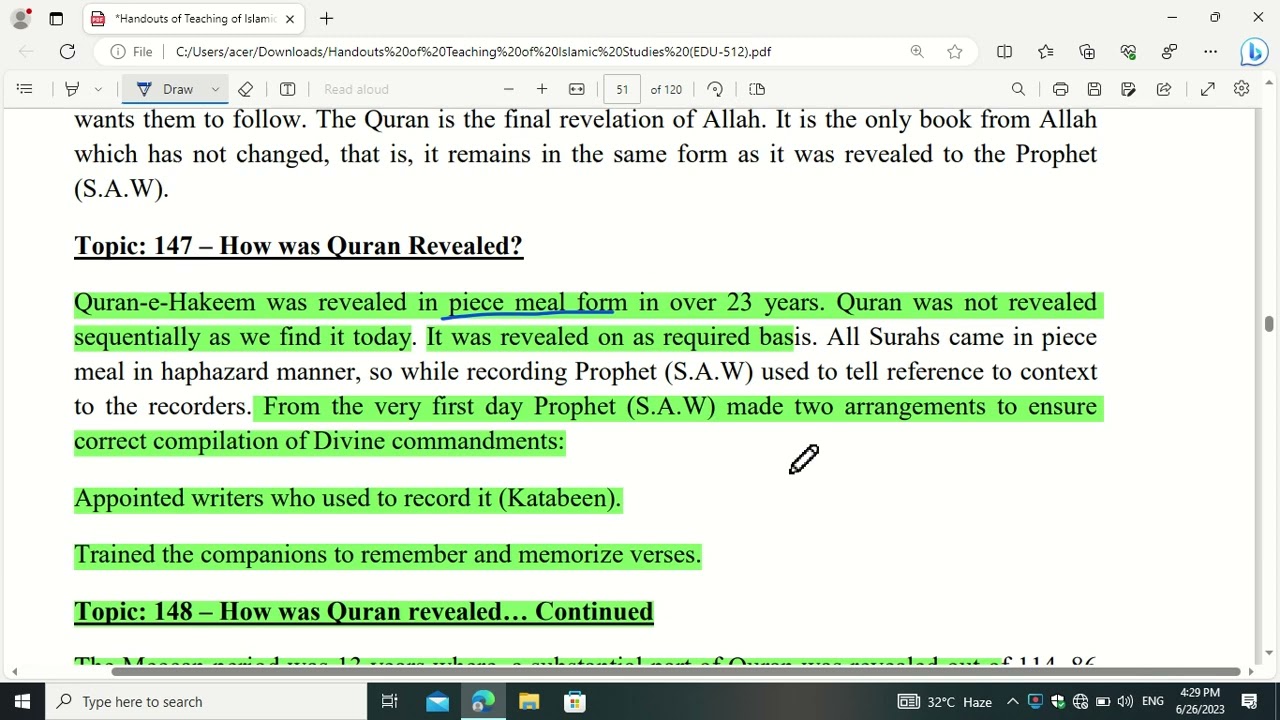The width and height of the screenshot is (1280, 720).
Task: Select the Highlight tool
Action: click(72, 89)
